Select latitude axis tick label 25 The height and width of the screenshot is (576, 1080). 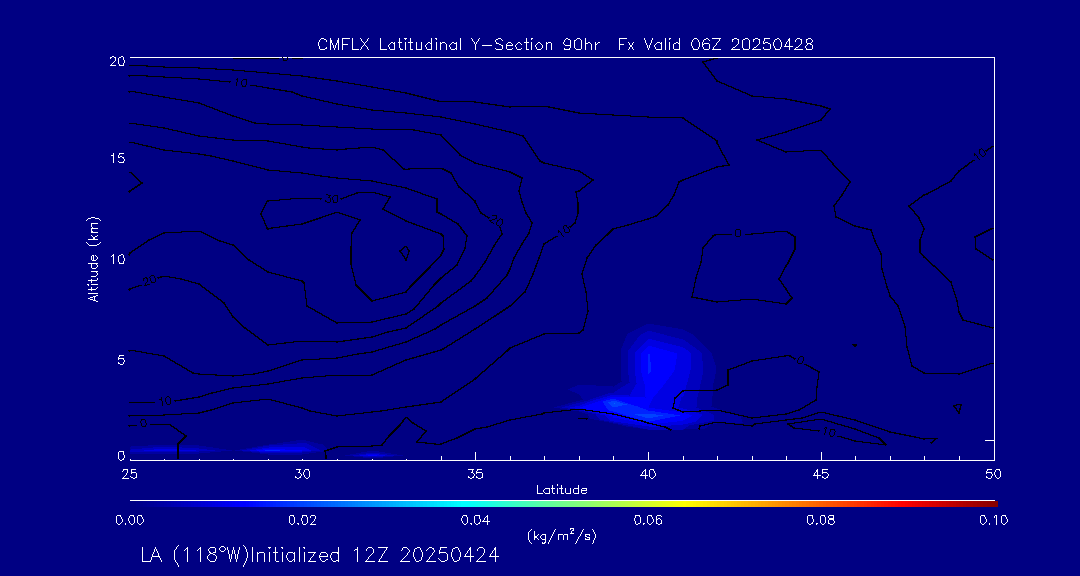click(129, 474)
